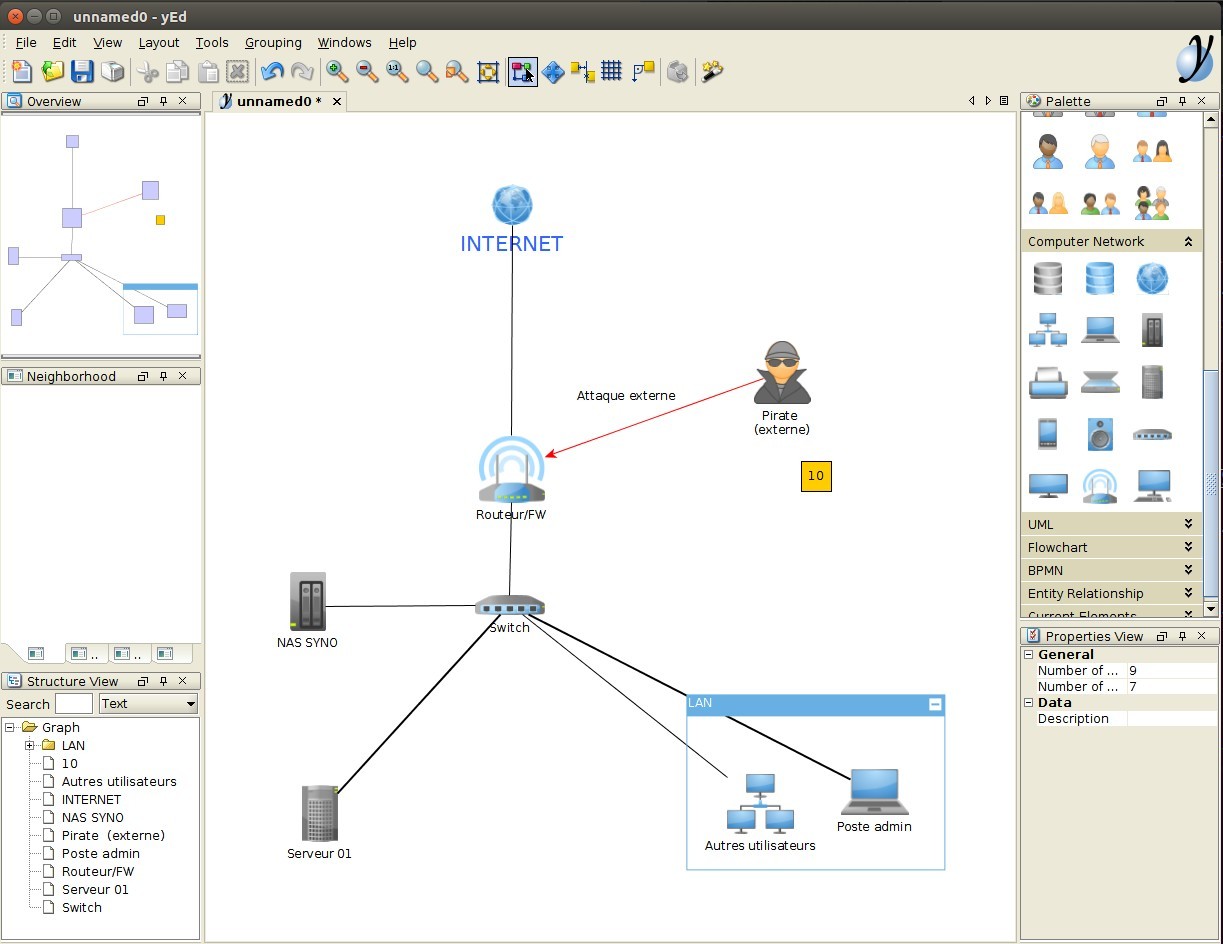
Task: Click the Save document toolbar icon
Action: tap(82, 71)
